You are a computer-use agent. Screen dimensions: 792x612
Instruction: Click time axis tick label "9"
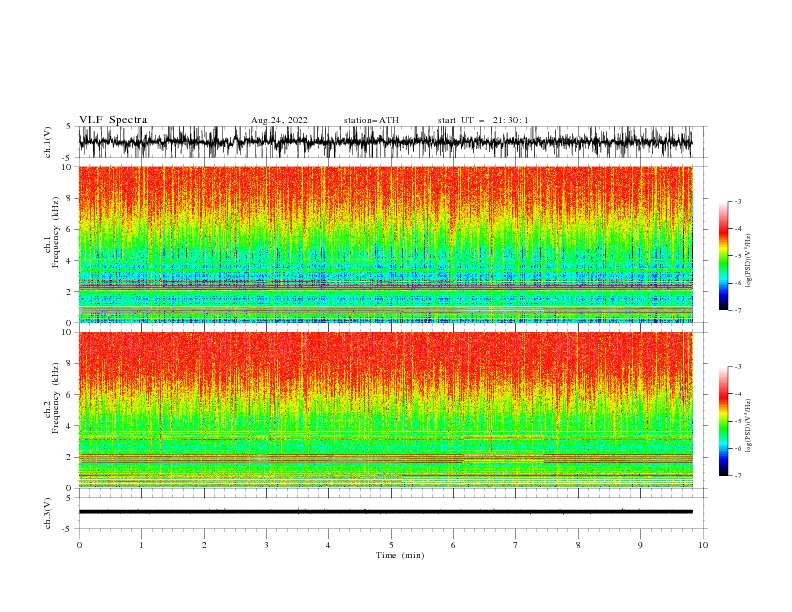click(640, 545)
